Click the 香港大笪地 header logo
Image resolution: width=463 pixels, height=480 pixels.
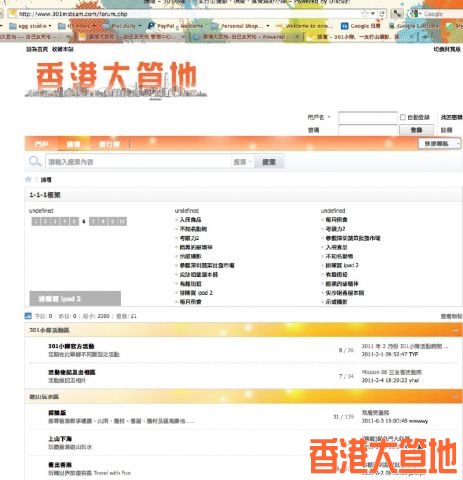[116, 80]
